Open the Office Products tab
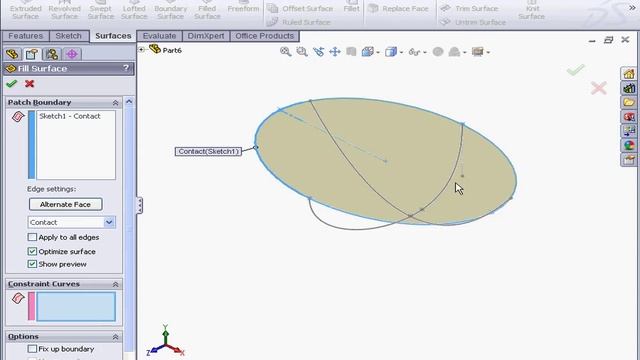 point(264,36)
